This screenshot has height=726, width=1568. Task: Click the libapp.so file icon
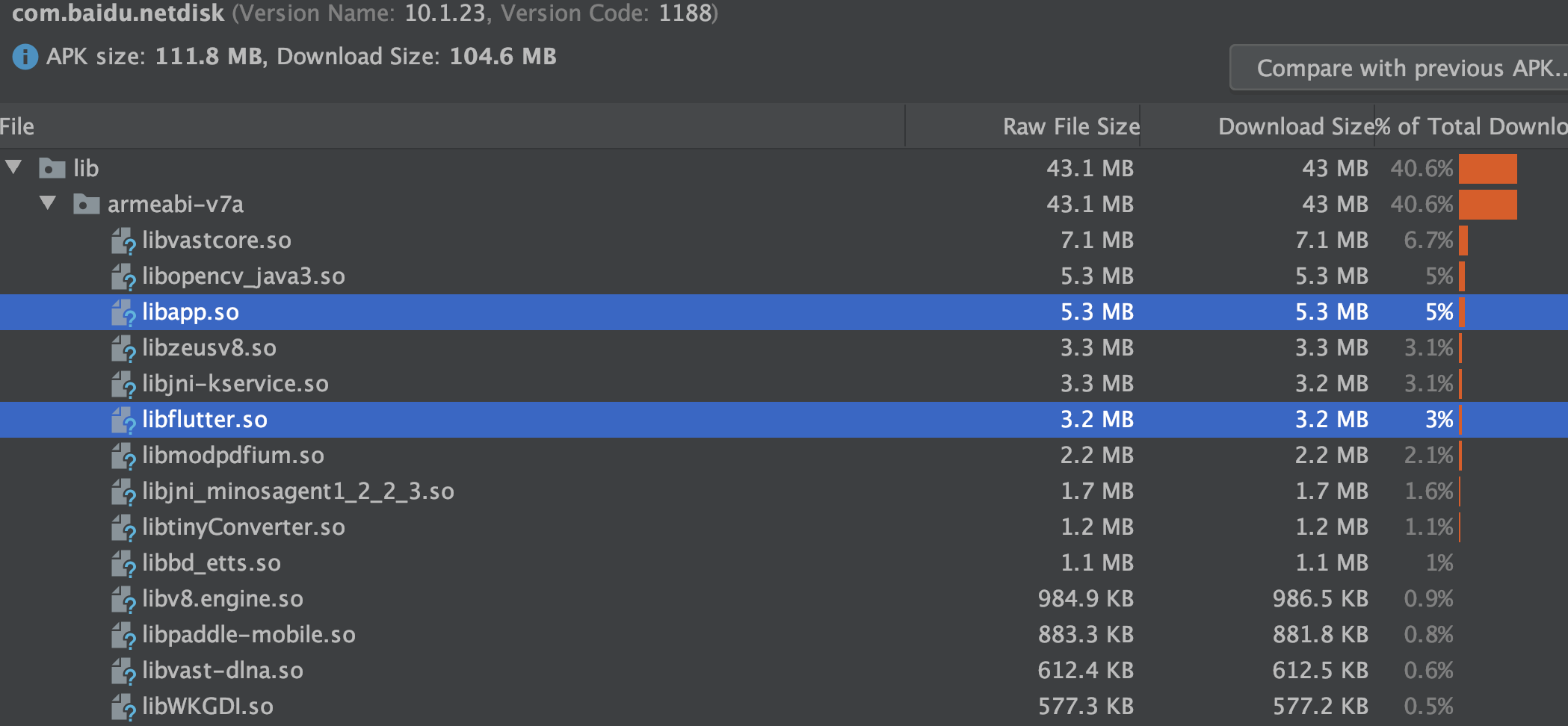tap(123, 312)
